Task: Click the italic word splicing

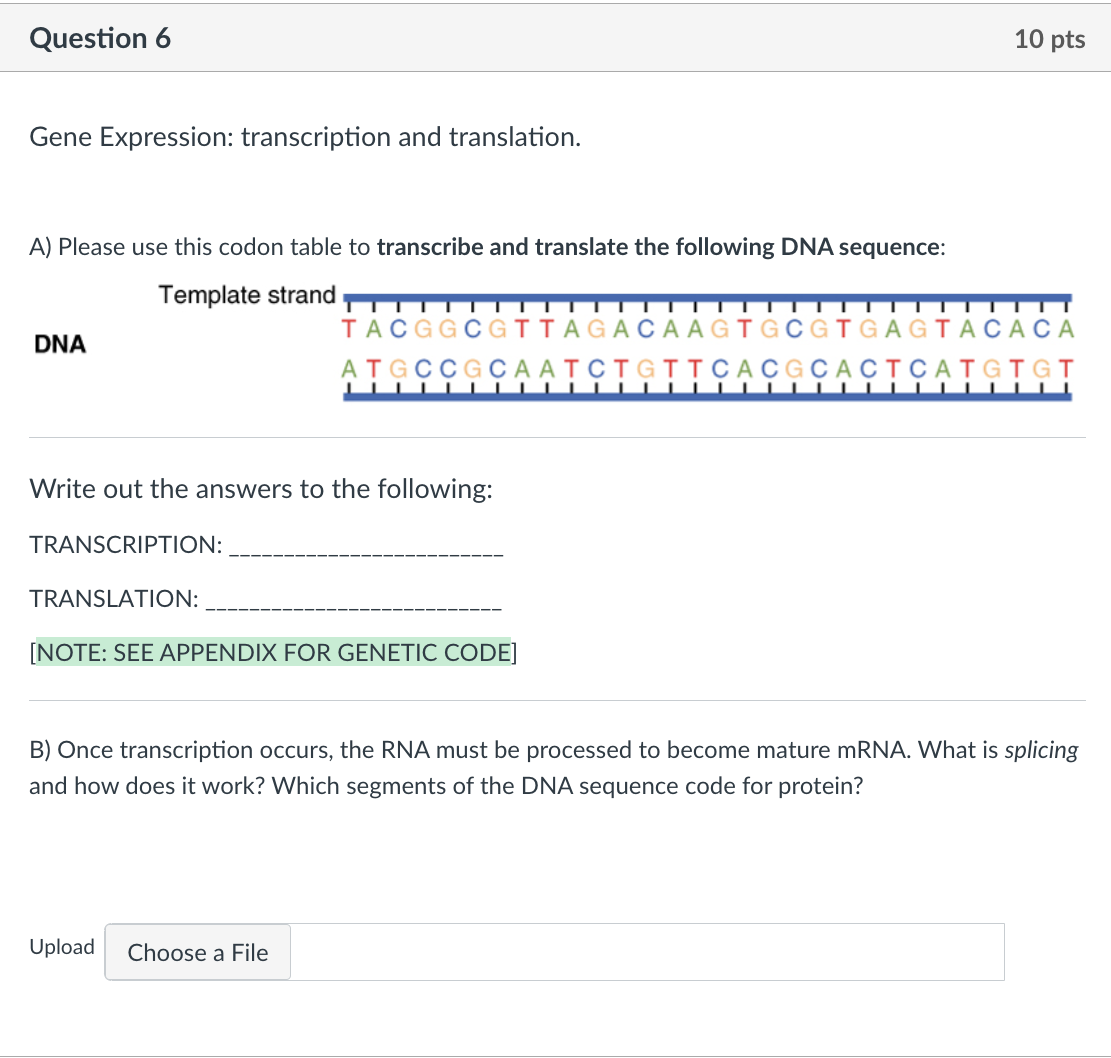Action: pyautogui.click(x=1042, y=750)
